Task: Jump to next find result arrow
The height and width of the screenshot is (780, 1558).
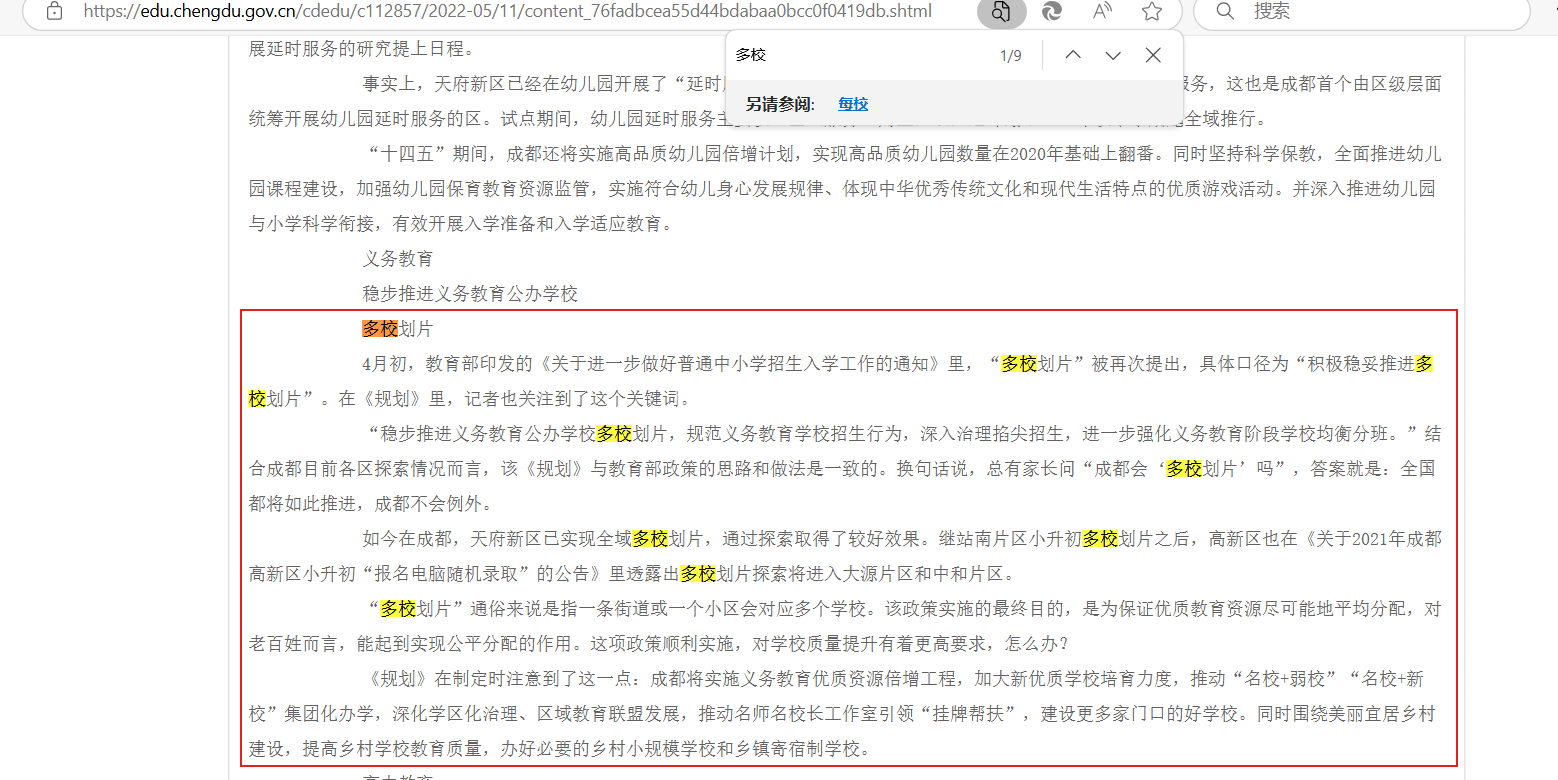Action: (x=1113, y=55)
